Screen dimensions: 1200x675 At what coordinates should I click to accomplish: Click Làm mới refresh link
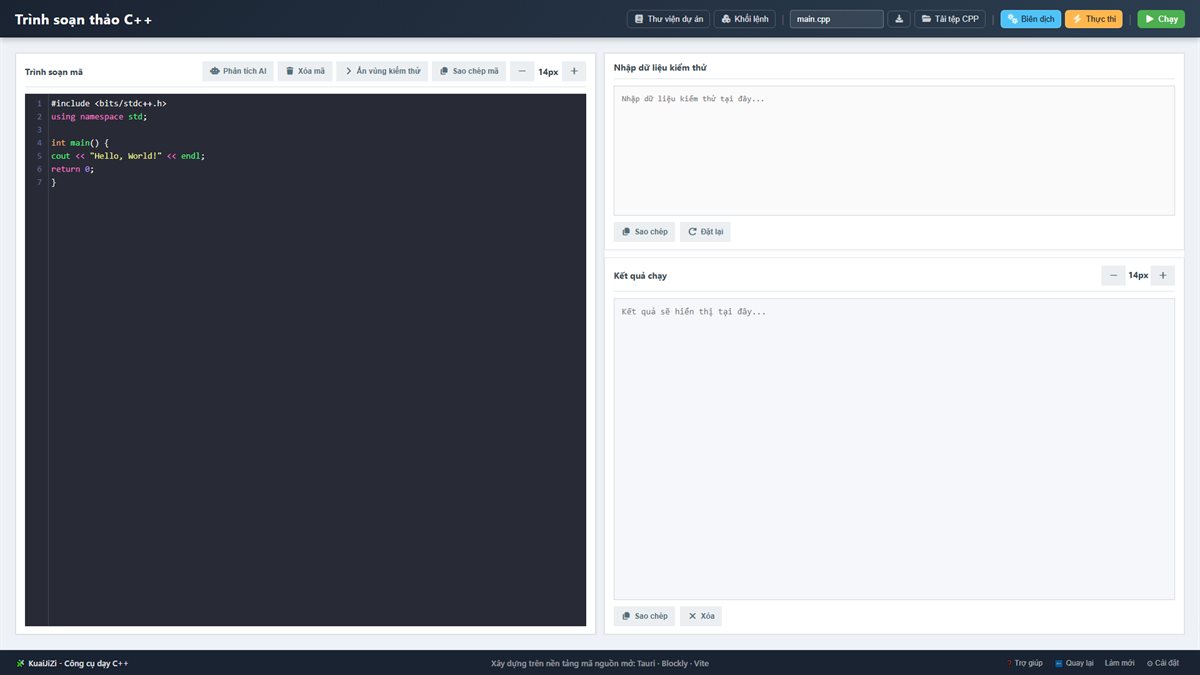1120,663
